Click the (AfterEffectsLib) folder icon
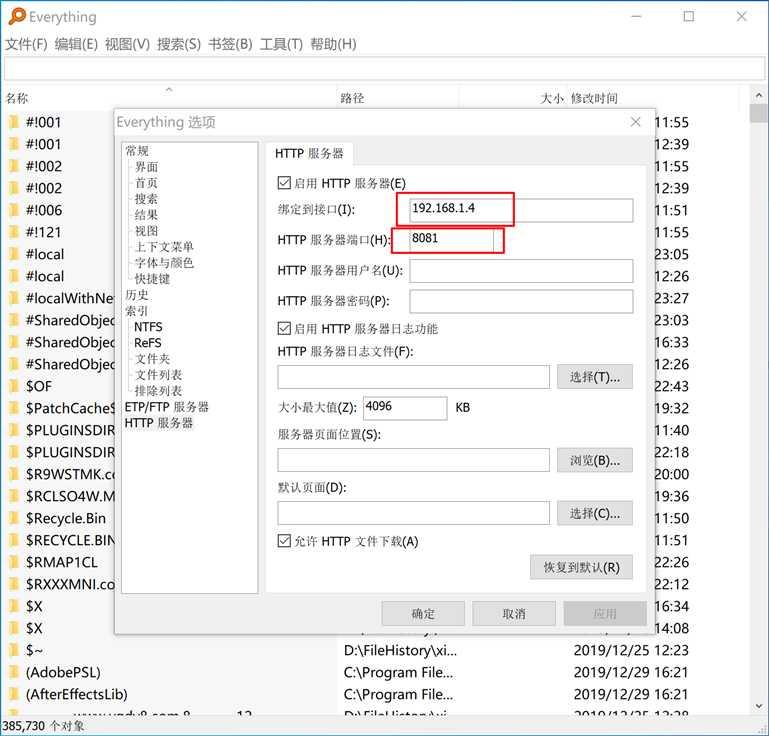The height and width of the screenshot is (736, 769). coord(14,694)
